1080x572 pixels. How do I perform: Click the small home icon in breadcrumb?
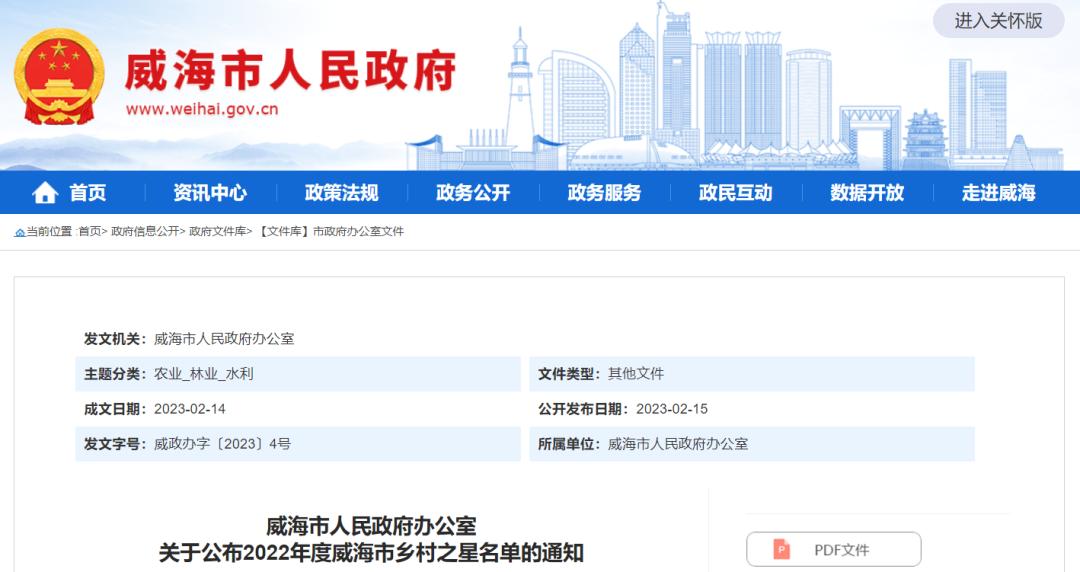coord(19,232)
